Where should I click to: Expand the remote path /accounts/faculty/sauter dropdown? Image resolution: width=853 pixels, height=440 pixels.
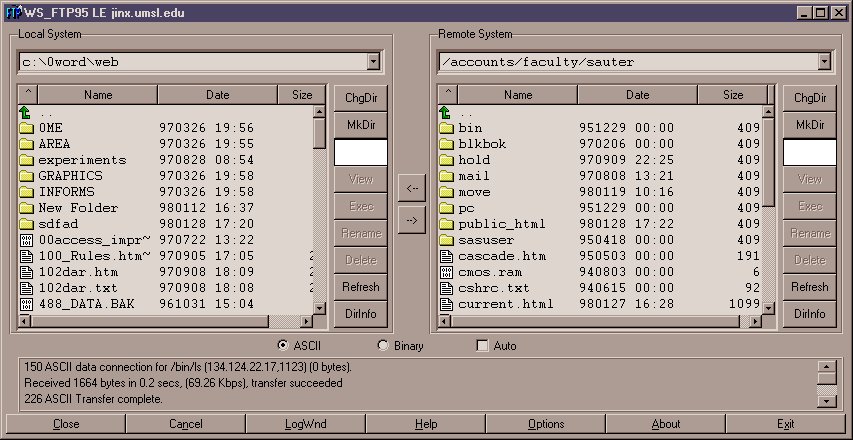pyautogui.click(x=823, y=62)
